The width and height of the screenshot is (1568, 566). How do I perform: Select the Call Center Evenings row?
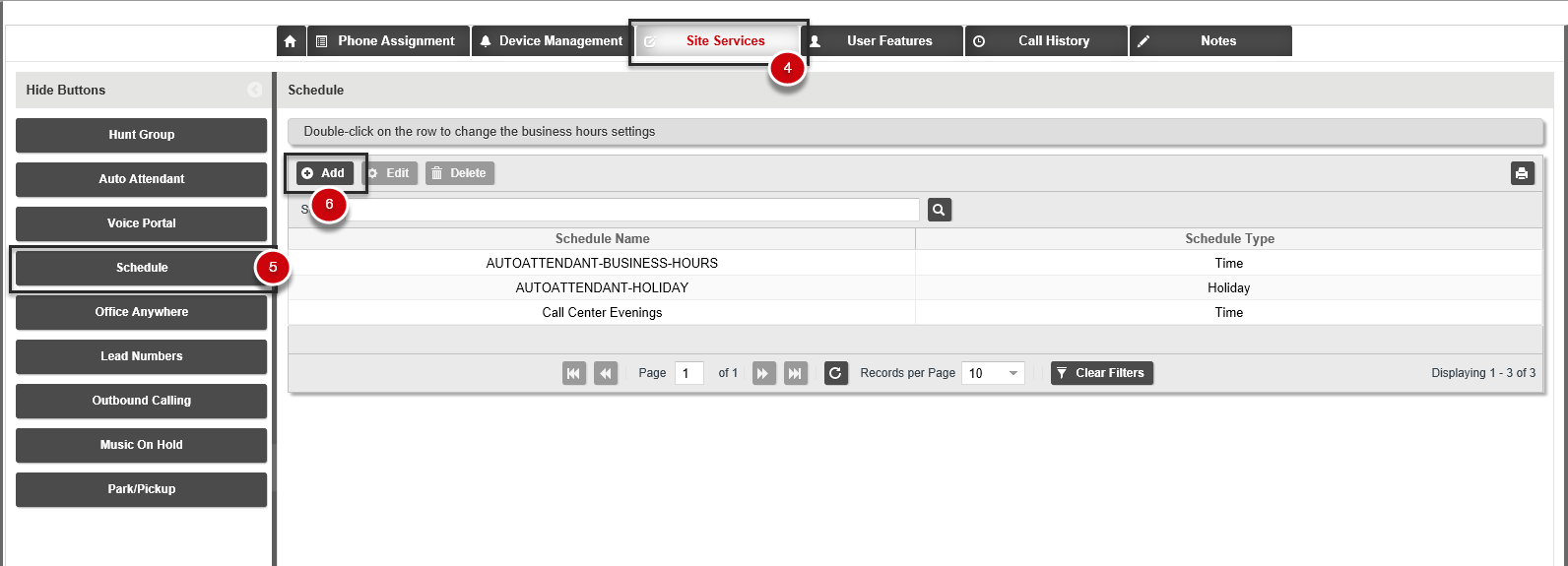916,312
